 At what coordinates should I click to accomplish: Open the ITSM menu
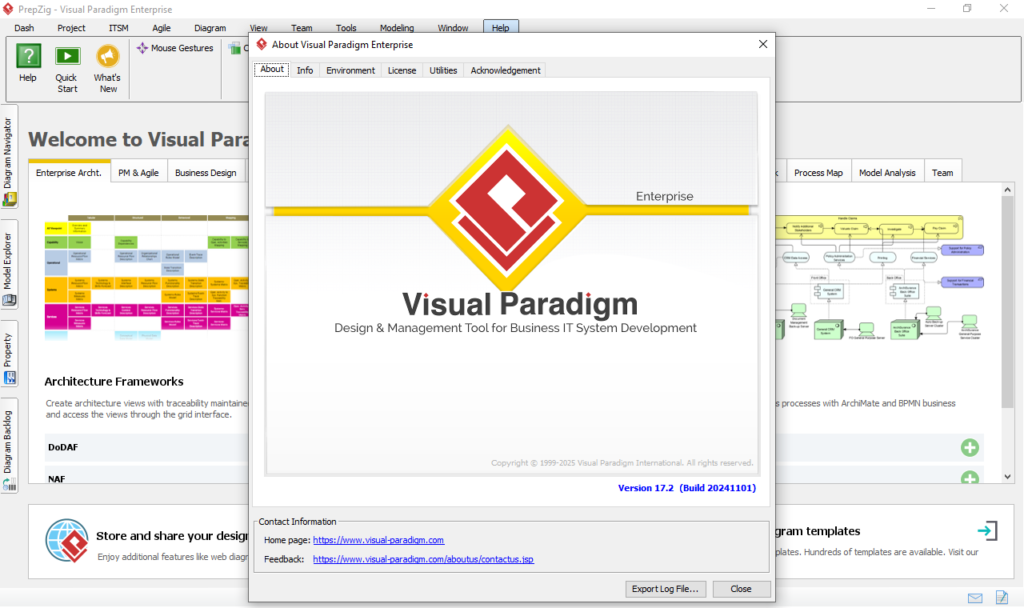pyautogui.click(x=118, y=28)
